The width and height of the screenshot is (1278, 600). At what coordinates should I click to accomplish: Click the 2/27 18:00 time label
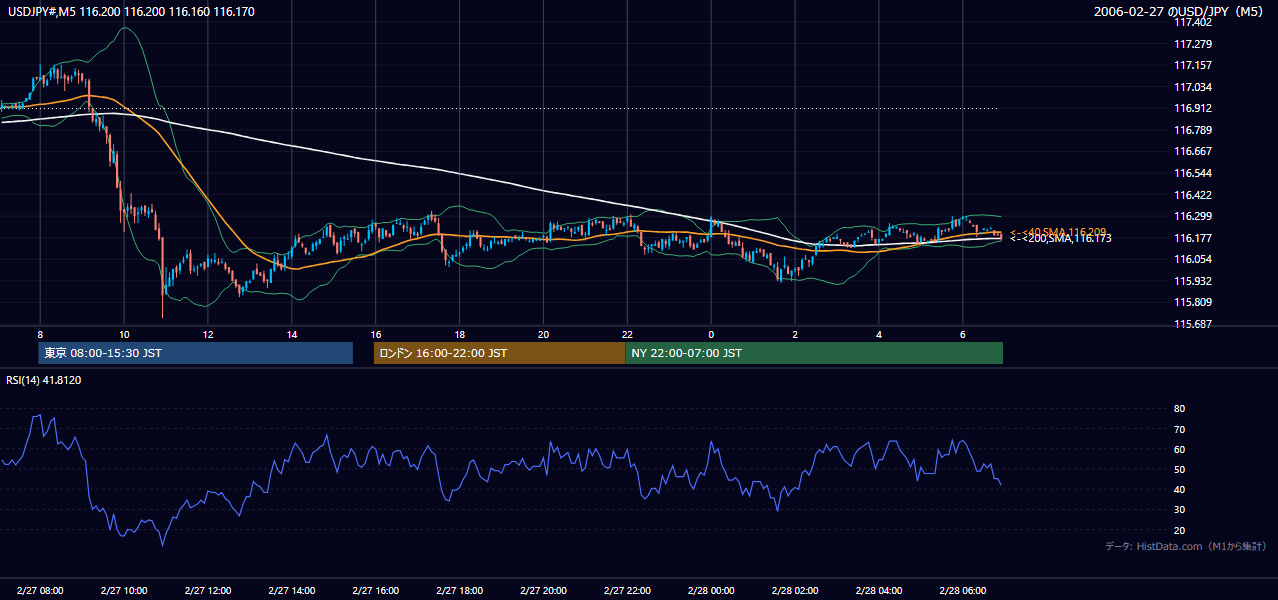pyautogui.click(x=460, y=590)
